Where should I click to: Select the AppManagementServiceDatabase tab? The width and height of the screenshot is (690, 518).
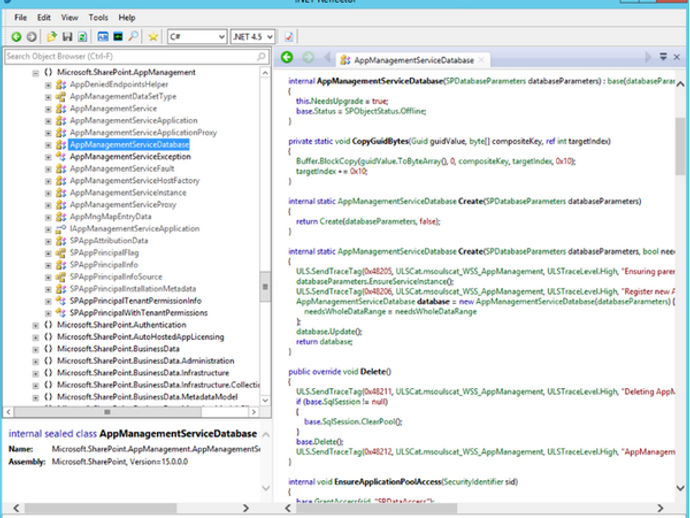tap(414, 60)
